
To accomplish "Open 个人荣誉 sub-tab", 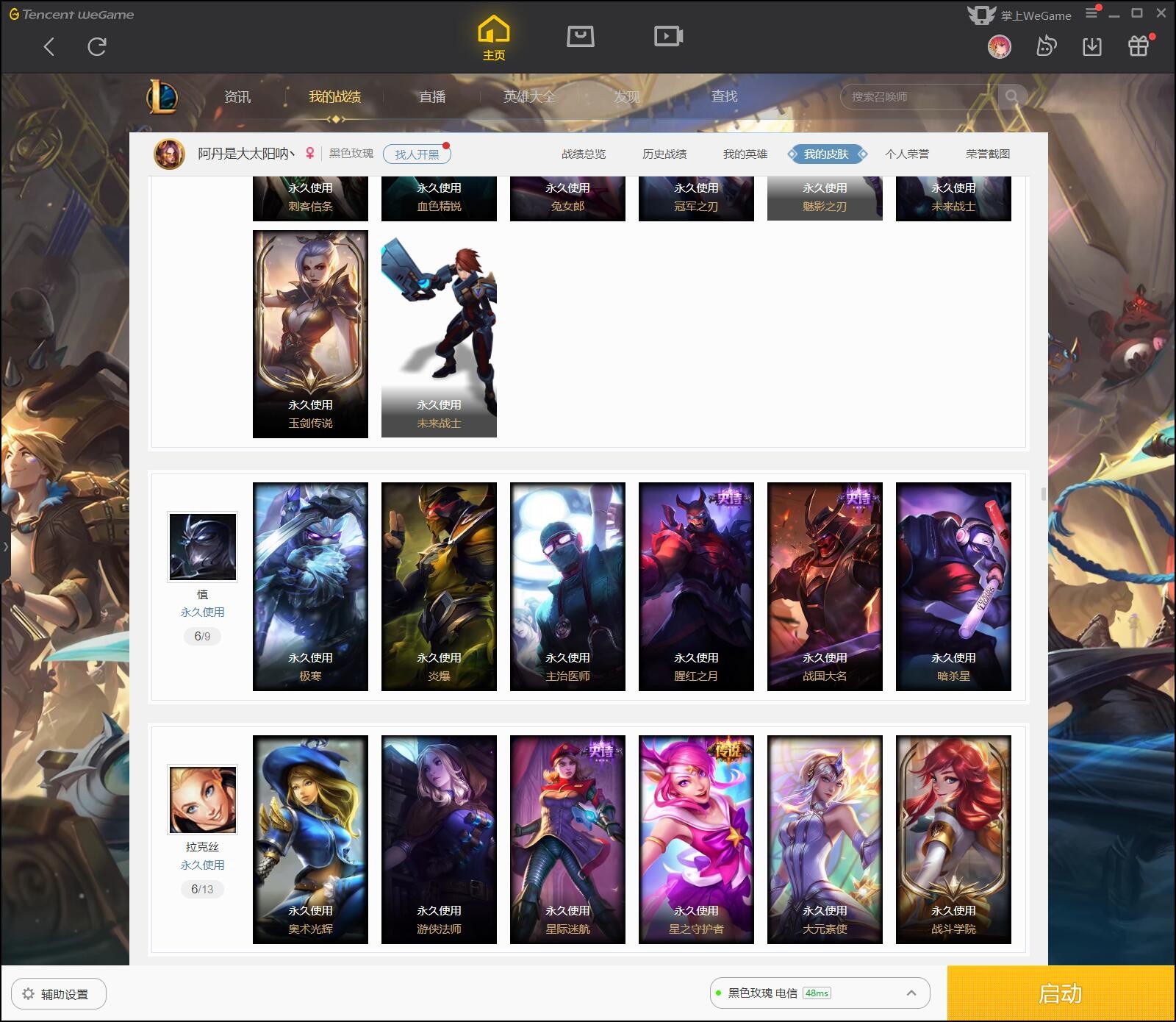I will coord(907,154).
